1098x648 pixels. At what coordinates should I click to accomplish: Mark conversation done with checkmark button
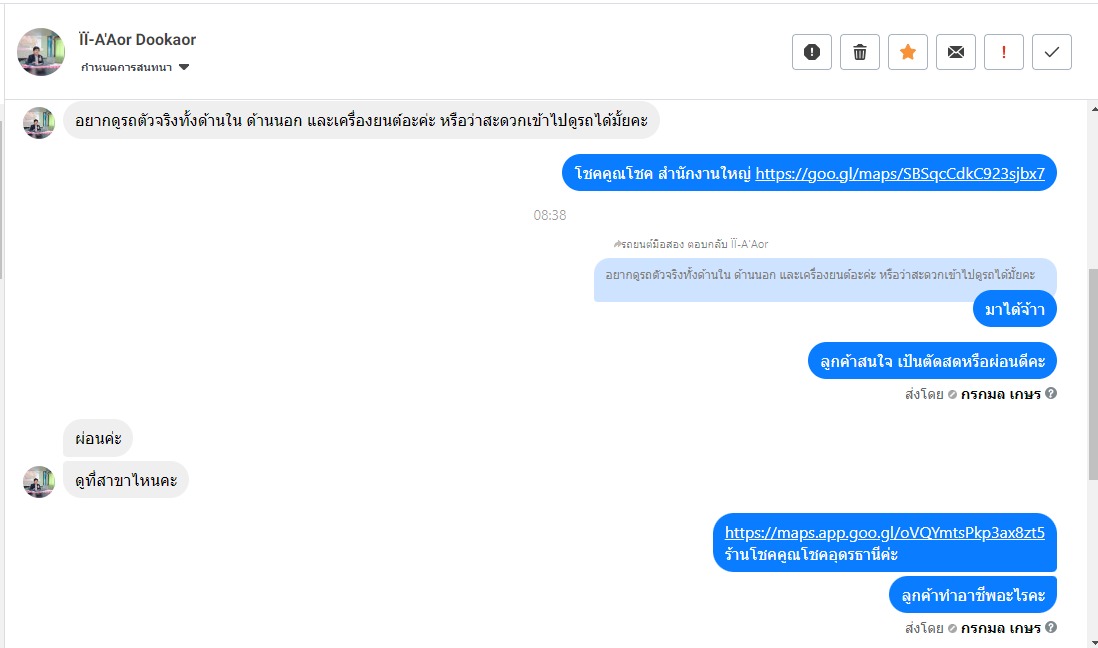point(1052,52)
